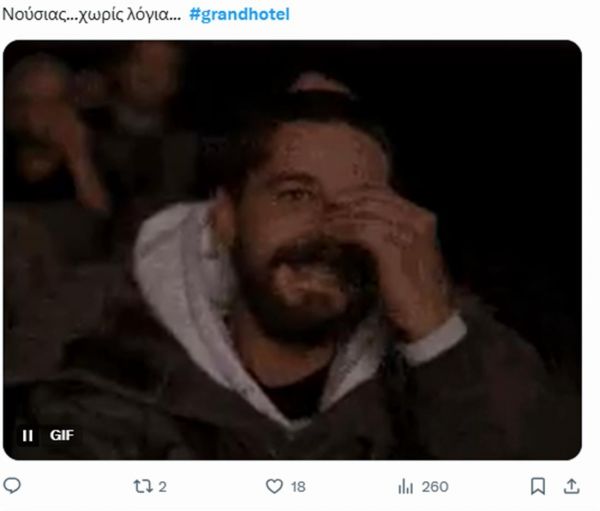This screenshot has width=600, height=511.
Task: Click the view count 260
Action: (435, 487)
